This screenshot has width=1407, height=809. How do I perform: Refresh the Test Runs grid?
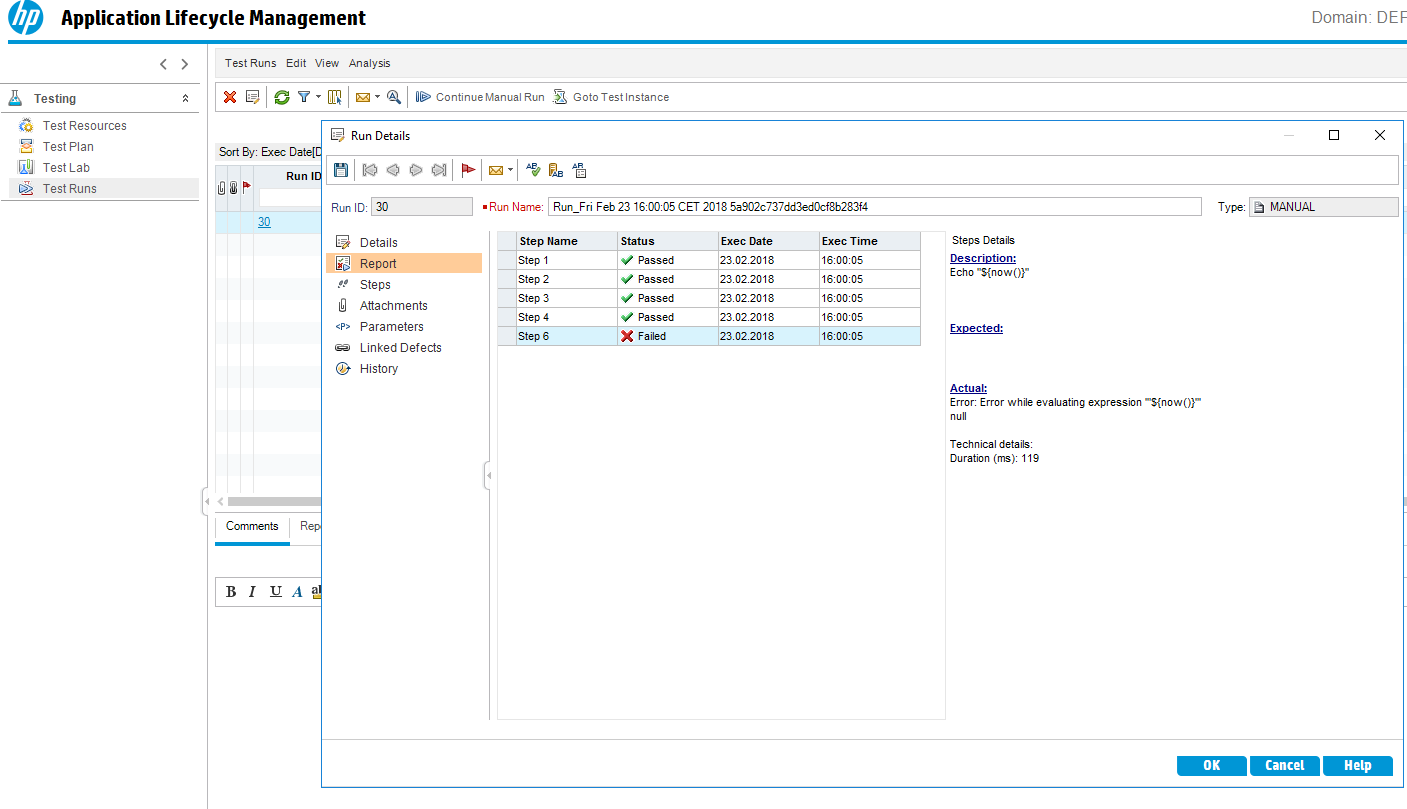pos(282,97)
